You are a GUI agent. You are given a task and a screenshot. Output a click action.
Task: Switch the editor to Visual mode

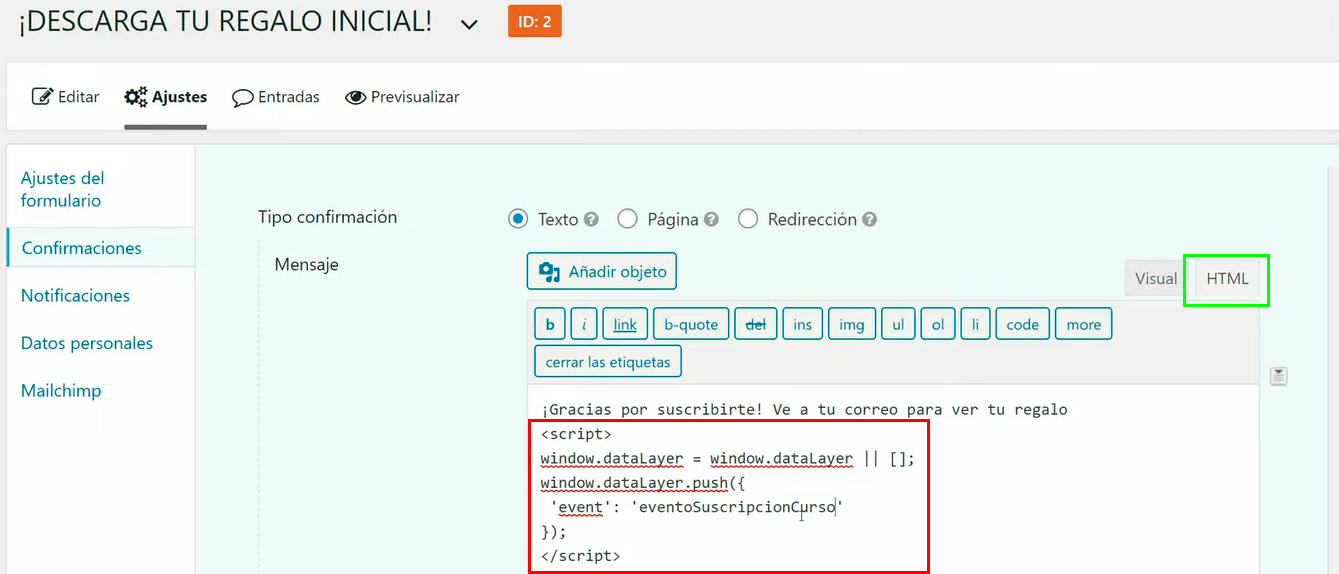(1155, 279)
